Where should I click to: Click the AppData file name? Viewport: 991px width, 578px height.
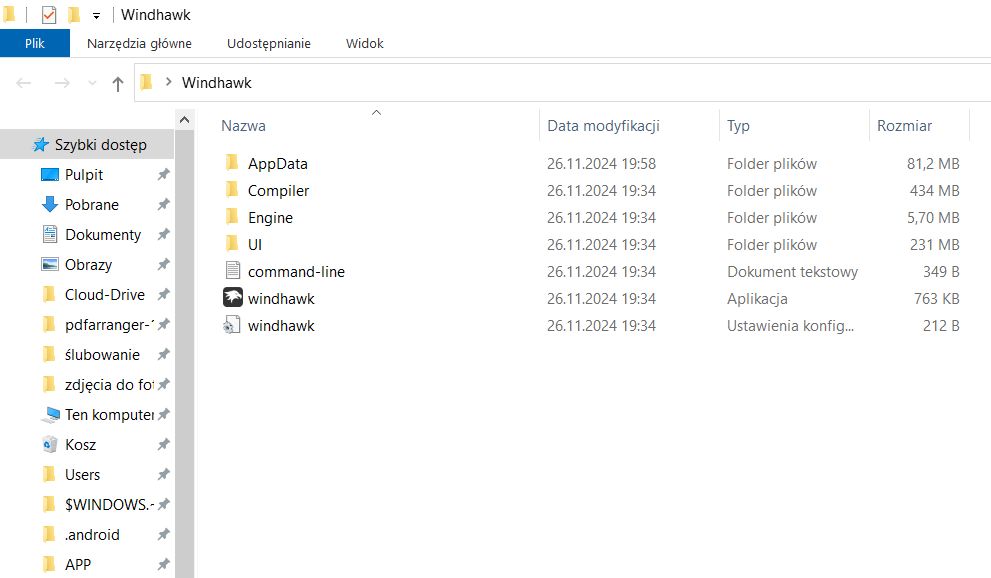[277, 164]
